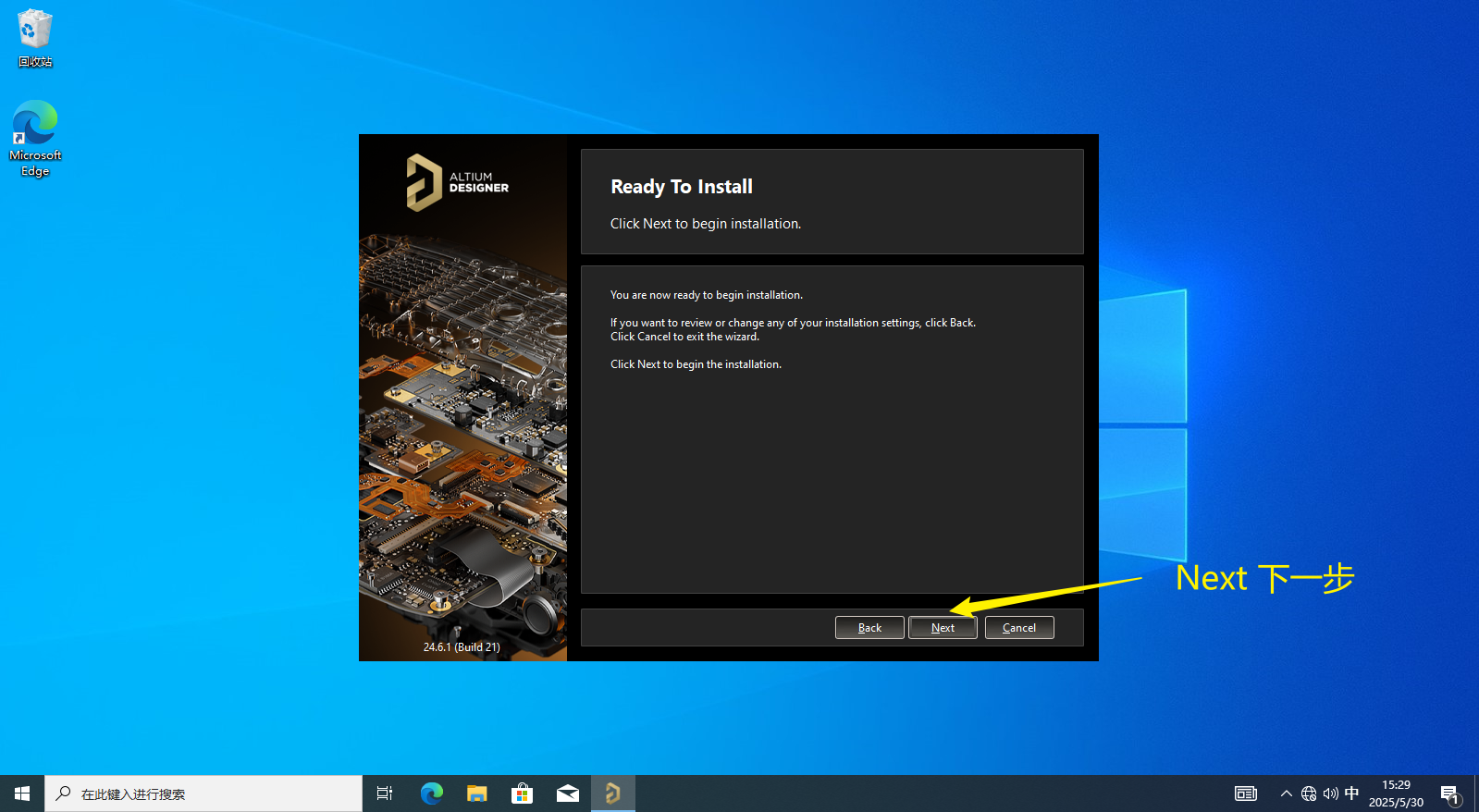Select Microsoft Edge desktop shortcut
Image resolution: width=1479 pixels, height=812 pixels.
coord(35,139)
